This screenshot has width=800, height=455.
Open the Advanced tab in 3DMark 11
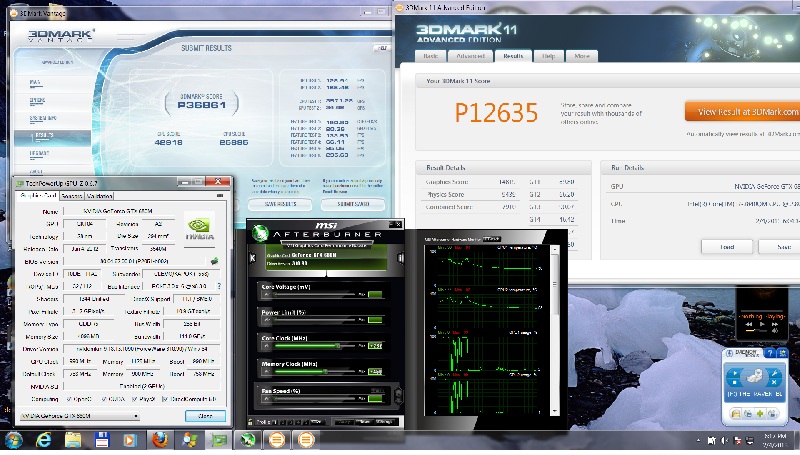pos(470,56)
